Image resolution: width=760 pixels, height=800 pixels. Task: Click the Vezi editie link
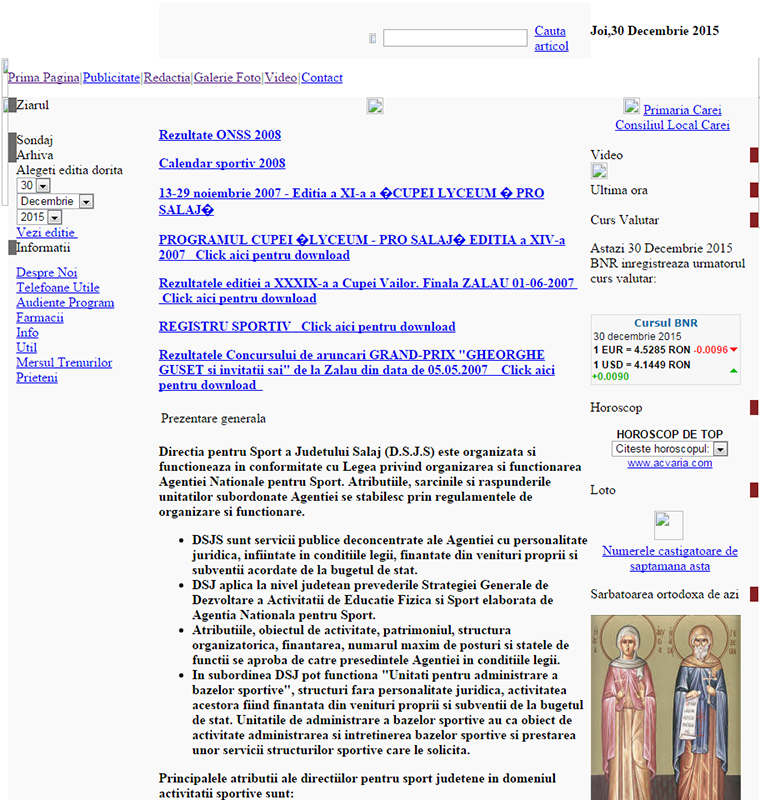point(46,232)
